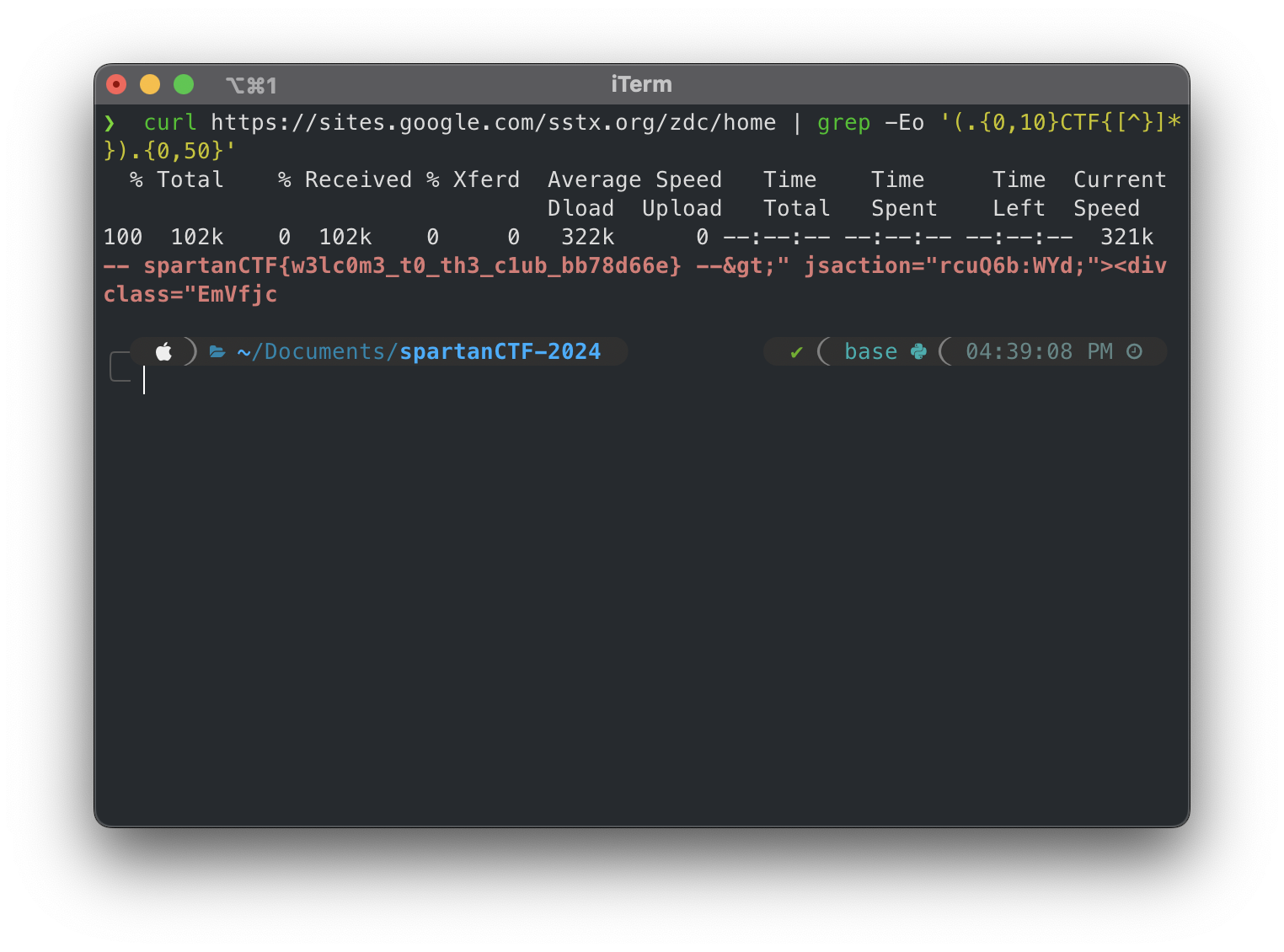
Task: Click the Average Speed column header
Action: coord(634,180)
